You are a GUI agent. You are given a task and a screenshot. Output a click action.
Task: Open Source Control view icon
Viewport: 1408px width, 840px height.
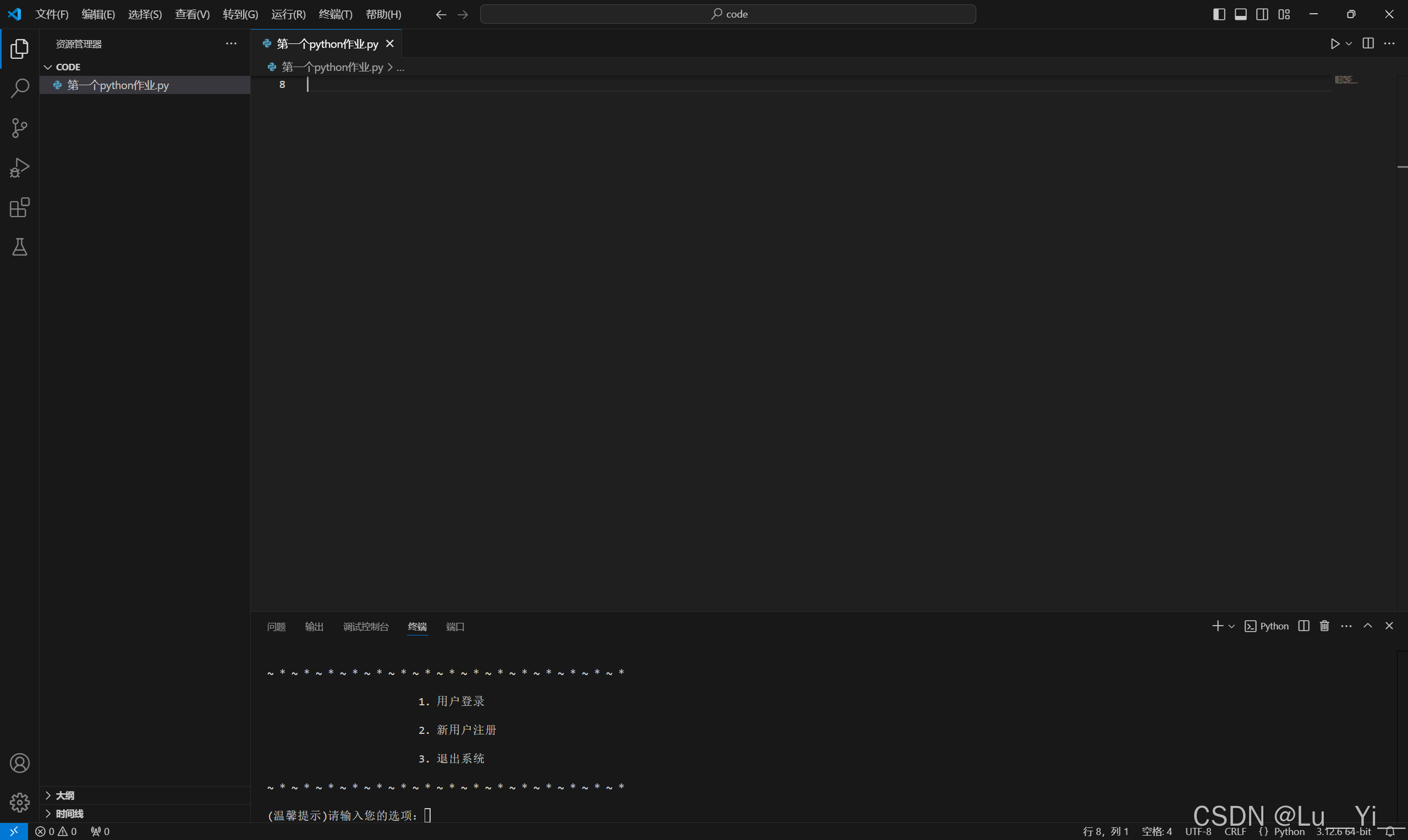[20, 128]
